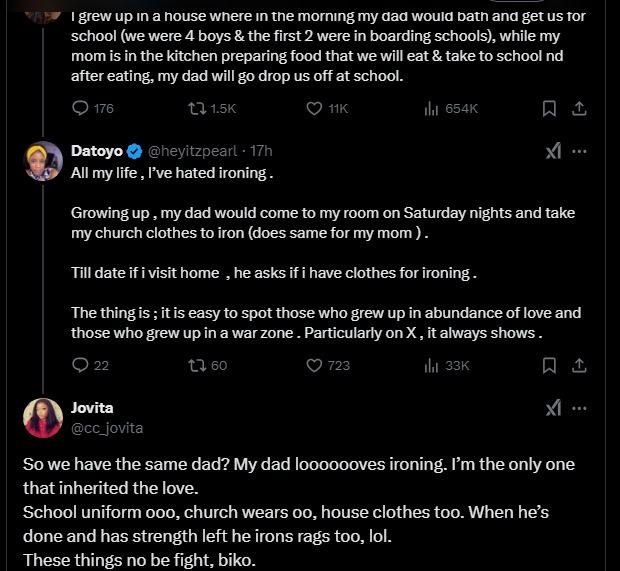This screenshot has width=620, height=571.
Task: Click the Grok icon on Datoyo's tweet
Action: (x=553, y=151)
